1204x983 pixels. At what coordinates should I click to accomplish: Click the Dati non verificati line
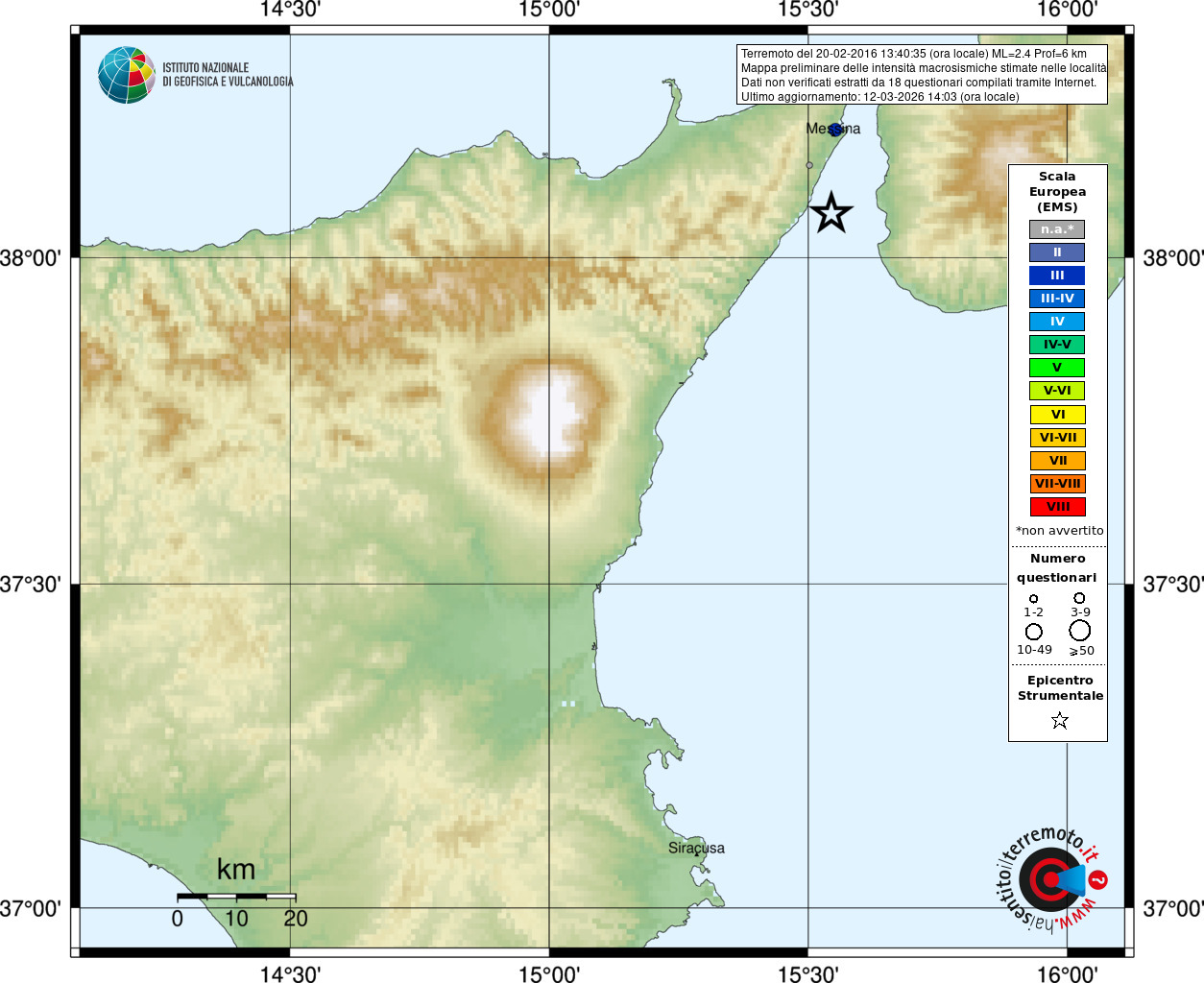point(919,83)
